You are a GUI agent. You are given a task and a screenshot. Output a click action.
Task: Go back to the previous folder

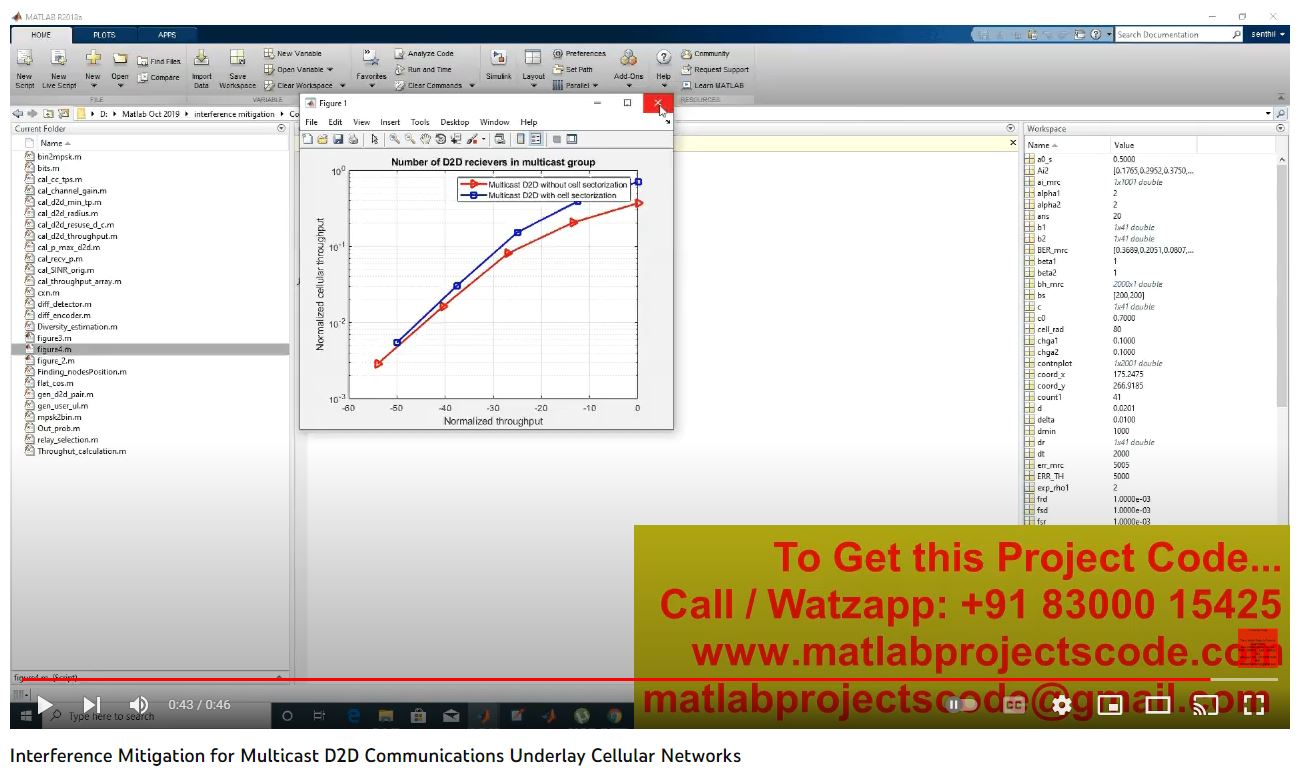pos(19,114)
